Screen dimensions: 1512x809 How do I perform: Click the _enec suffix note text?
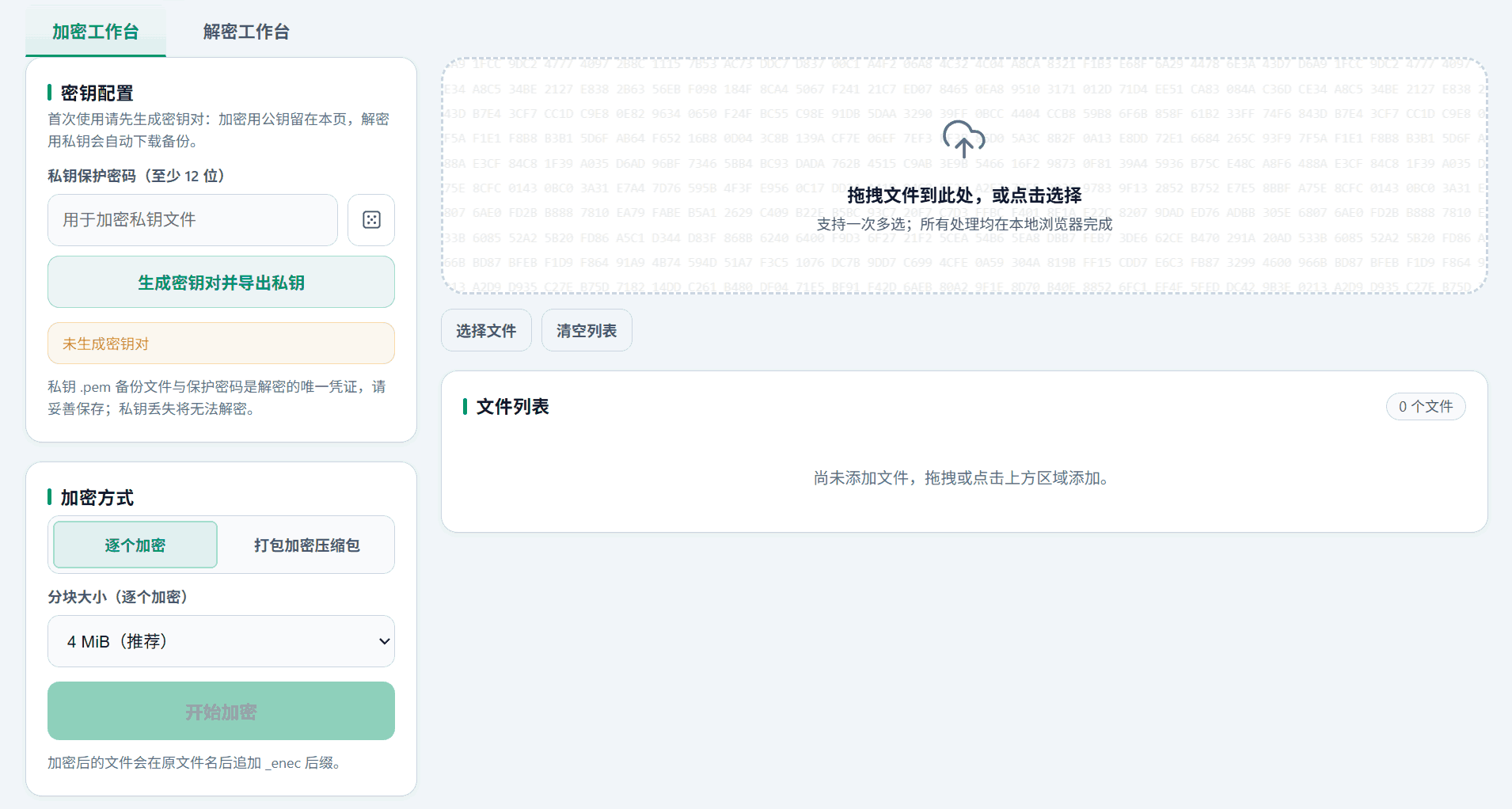[195, 763]
